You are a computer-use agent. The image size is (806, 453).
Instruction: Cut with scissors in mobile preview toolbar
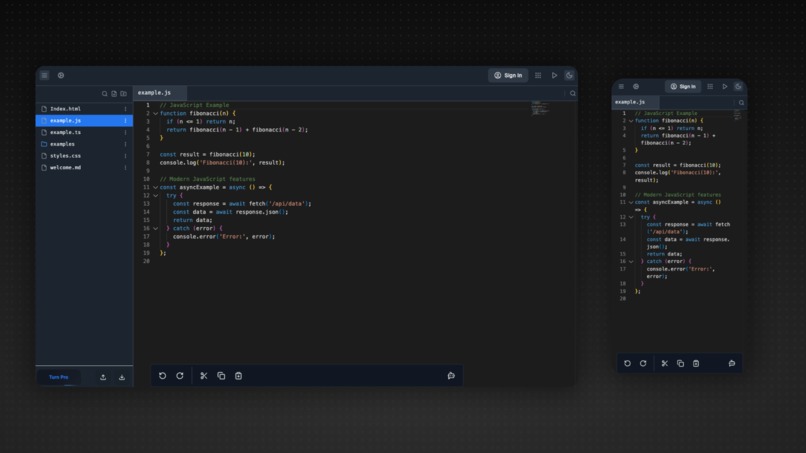pos(665,364)
